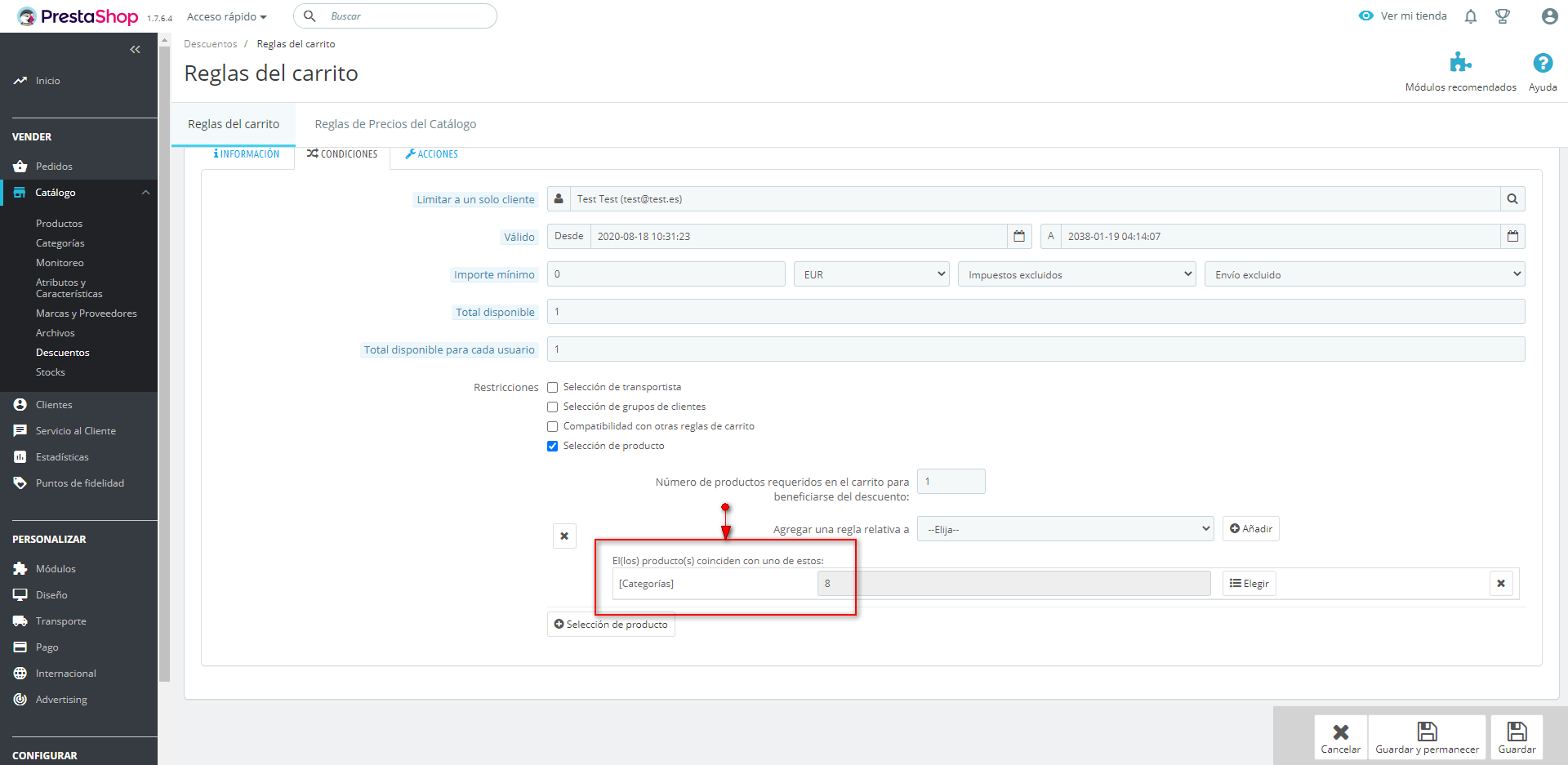Switch to Reglas del carrito tab
Viewport: 1568px width, 765px height.
[234, 124]
